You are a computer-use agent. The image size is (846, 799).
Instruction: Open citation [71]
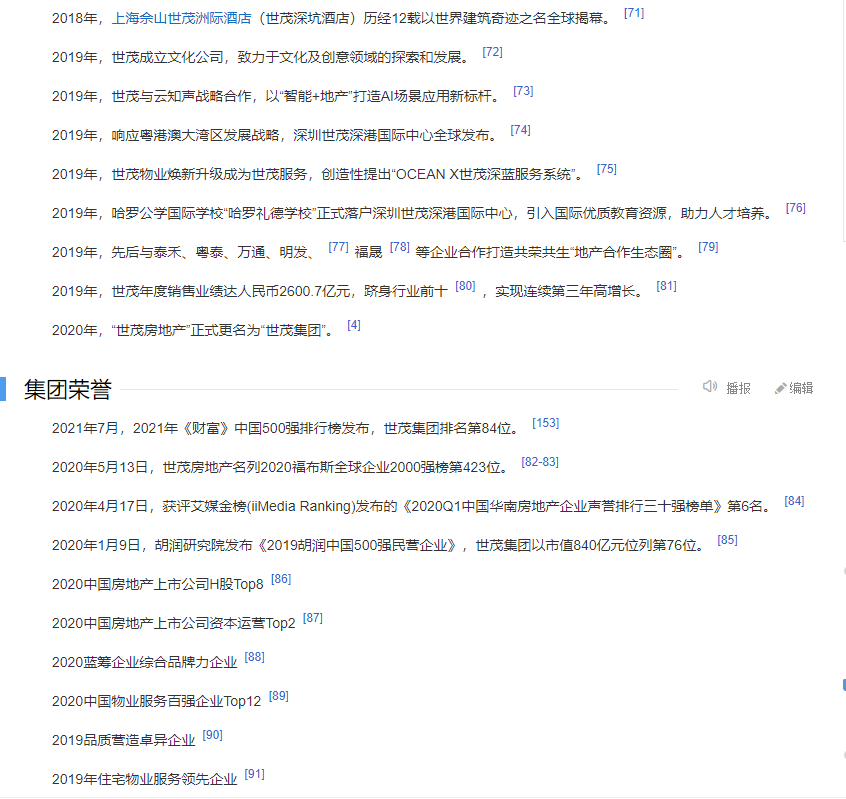pos(634,13)
